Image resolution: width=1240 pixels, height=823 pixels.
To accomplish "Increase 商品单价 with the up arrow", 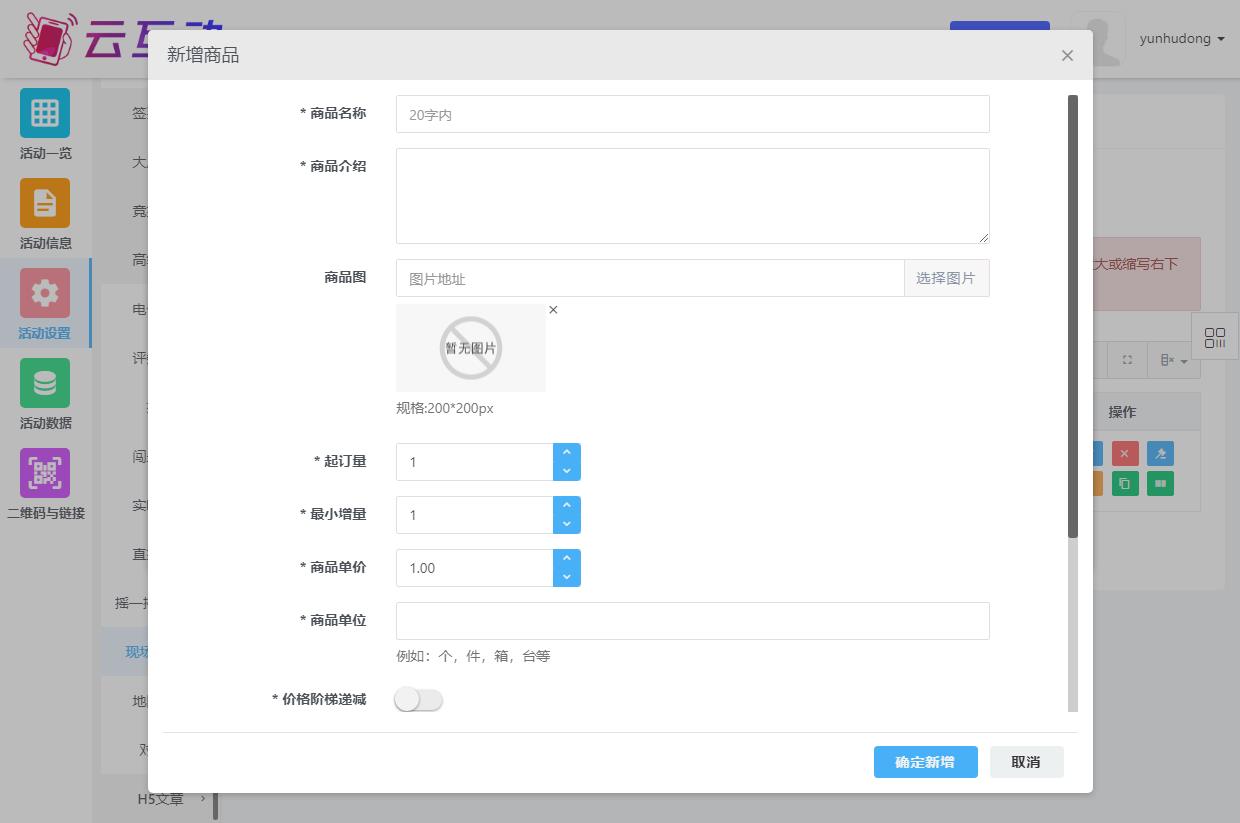I will (x=567, y=559).
